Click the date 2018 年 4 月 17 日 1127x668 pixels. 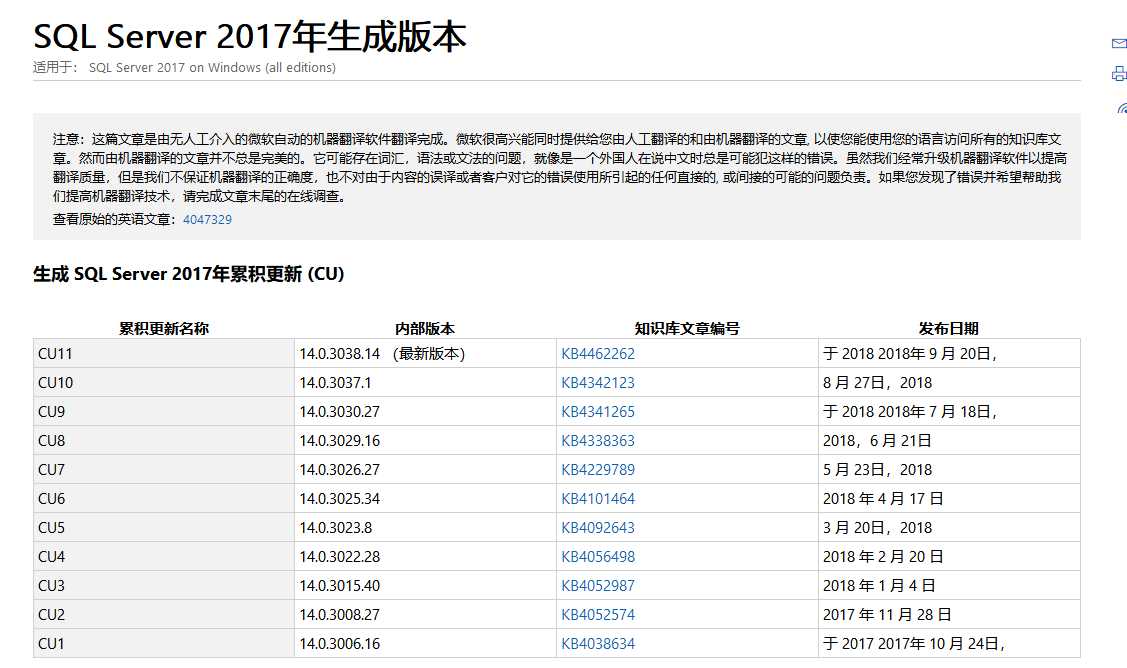883,499
